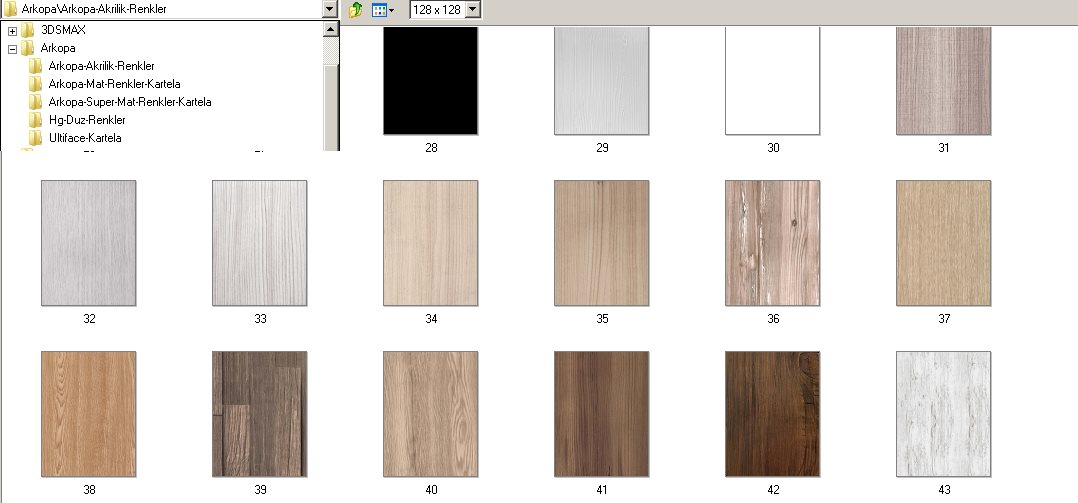Open Arkopa-Mat-Renkler-Kartela folder
Image resolution: width=1078 pixels, height=503 pixels.
tap(114, 84)
